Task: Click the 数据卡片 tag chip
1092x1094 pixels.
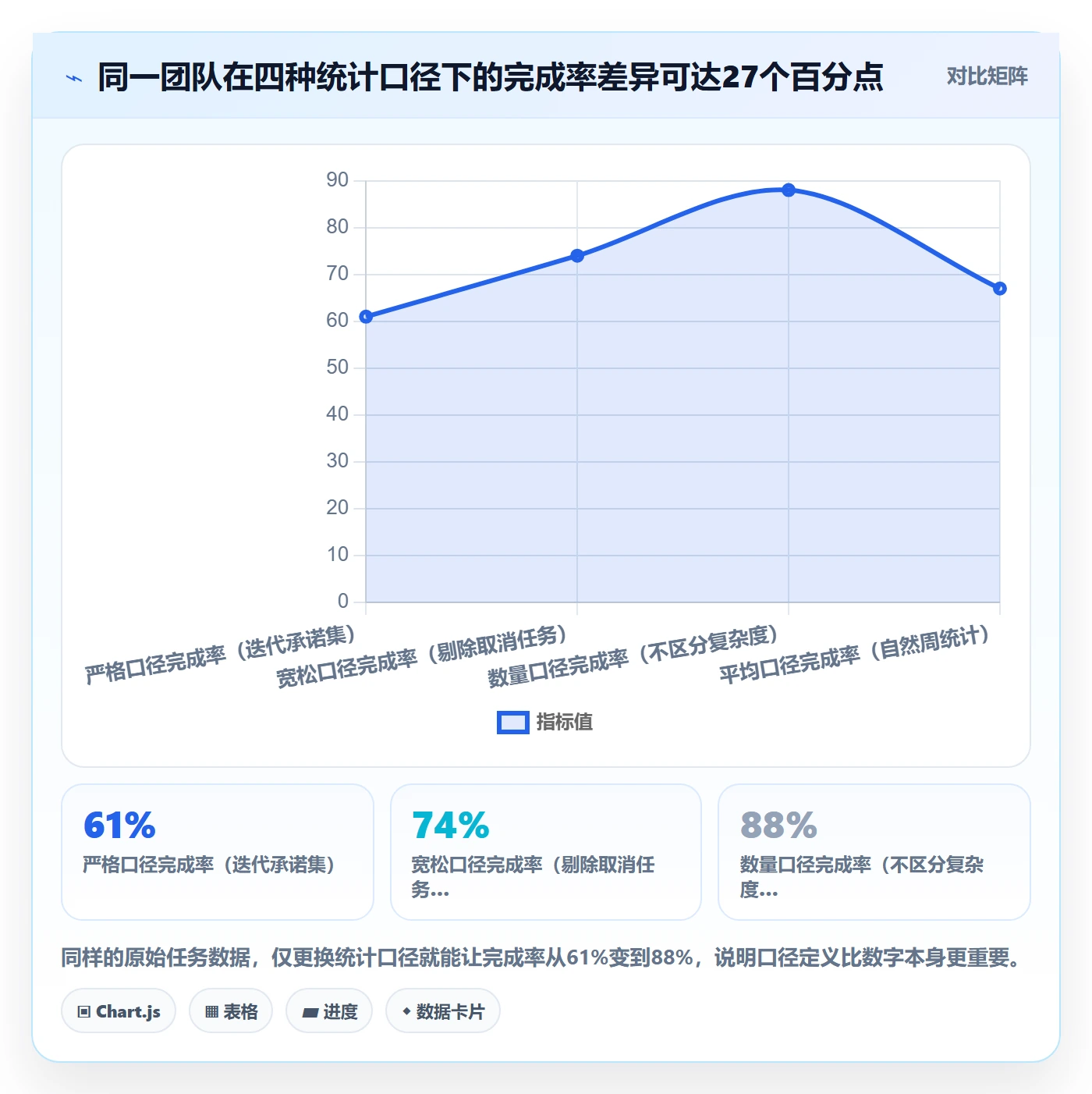Action: coord(443,1011)
